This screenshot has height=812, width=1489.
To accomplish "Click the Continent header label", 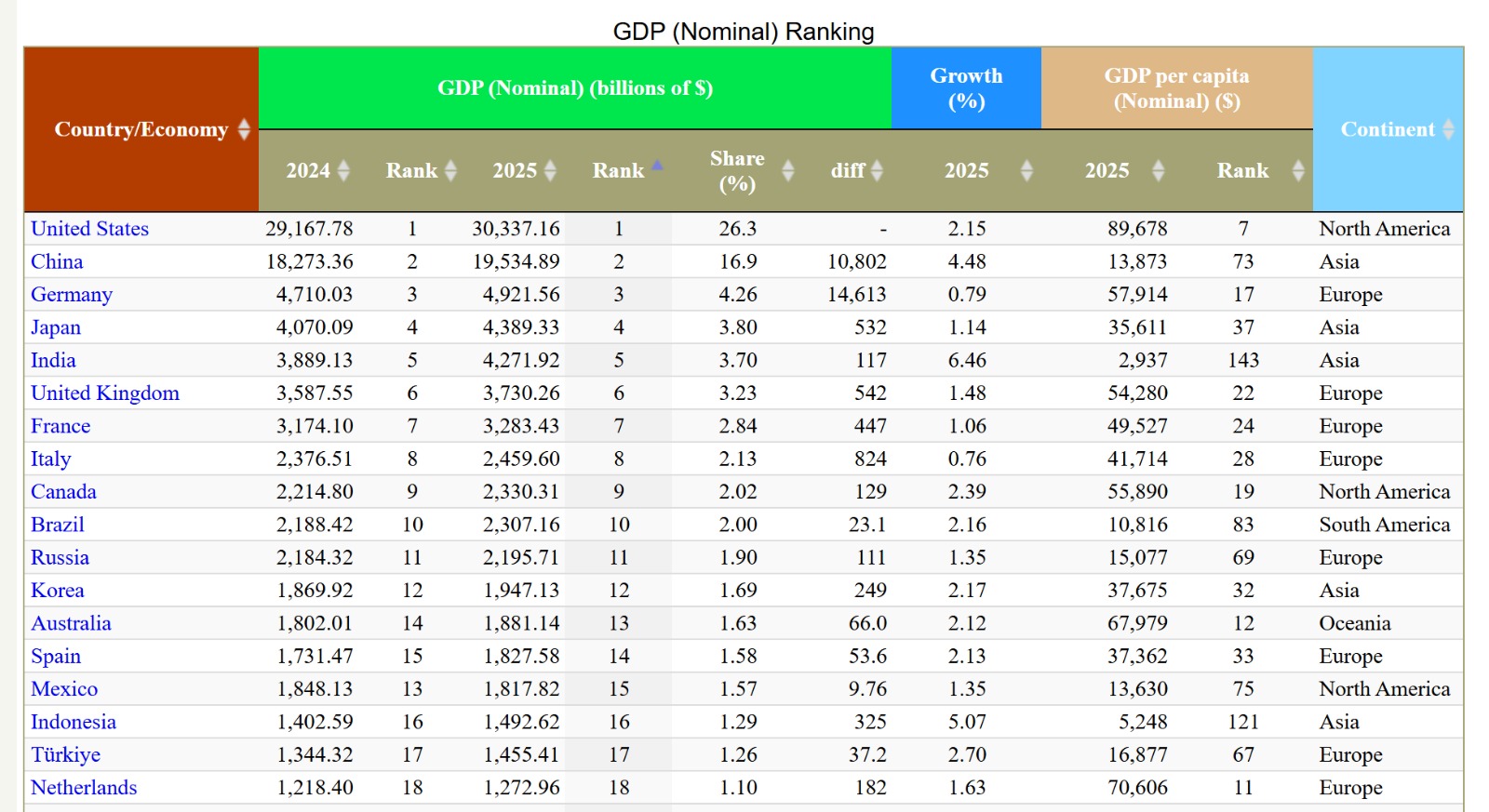I will tap(1388, 129).
